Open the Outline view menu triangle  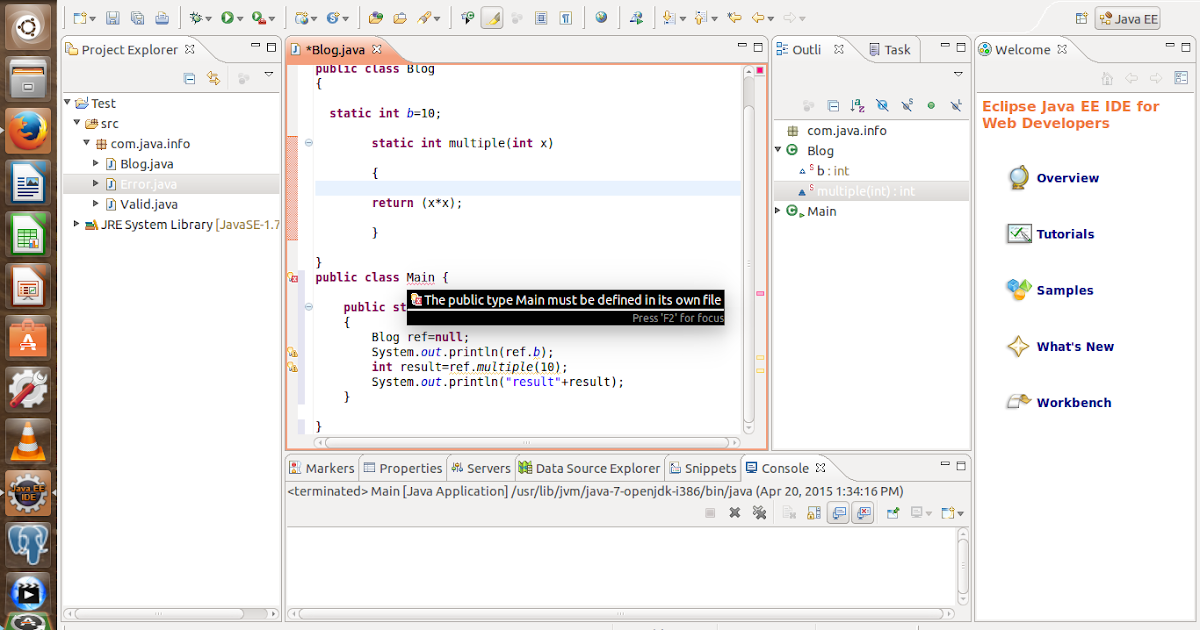958,75
